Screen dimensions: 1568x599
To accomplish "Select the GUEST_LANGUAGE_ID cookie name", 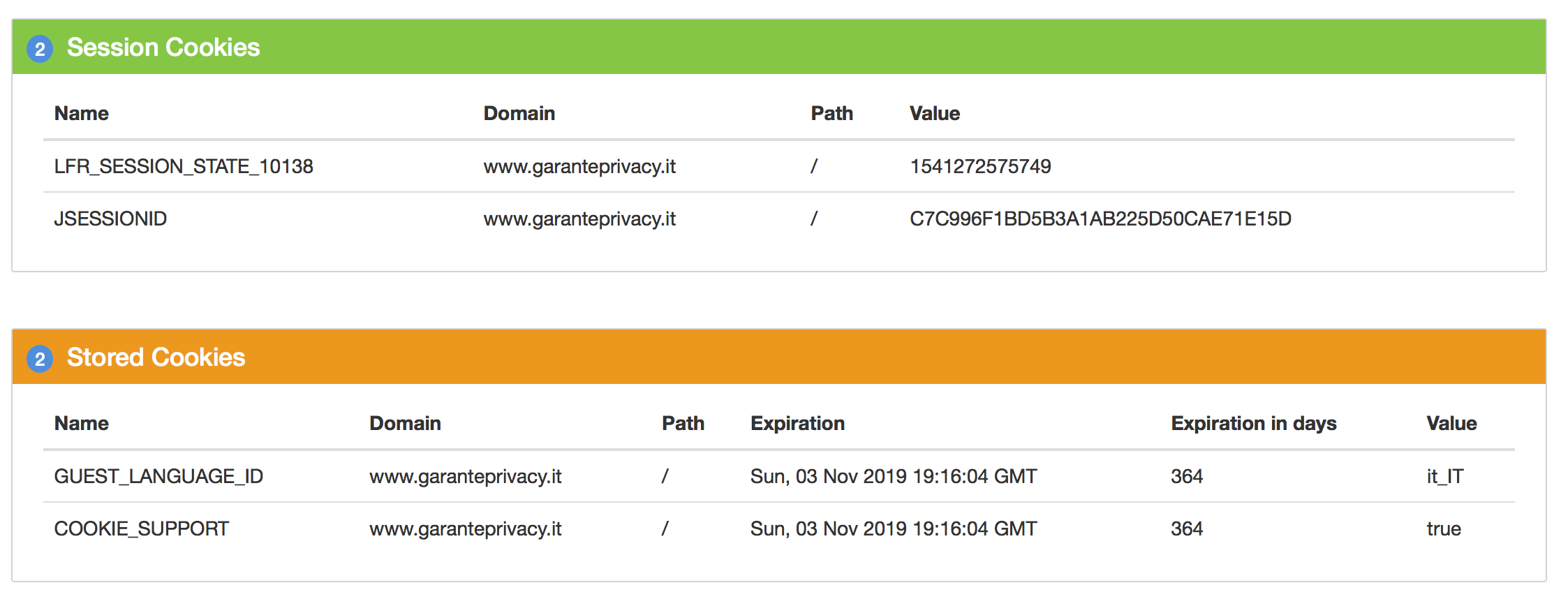I will coord(158,477).
